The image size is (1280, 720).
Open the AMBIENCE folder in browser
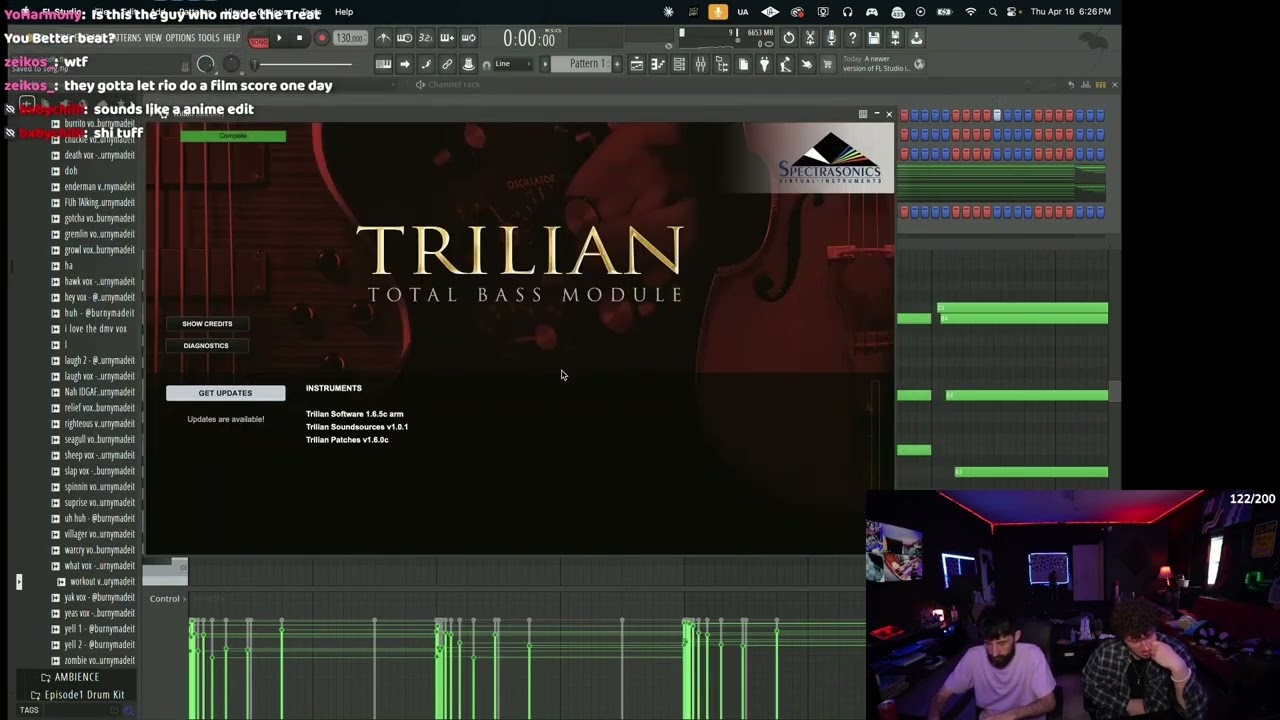(x=77, y=677)
